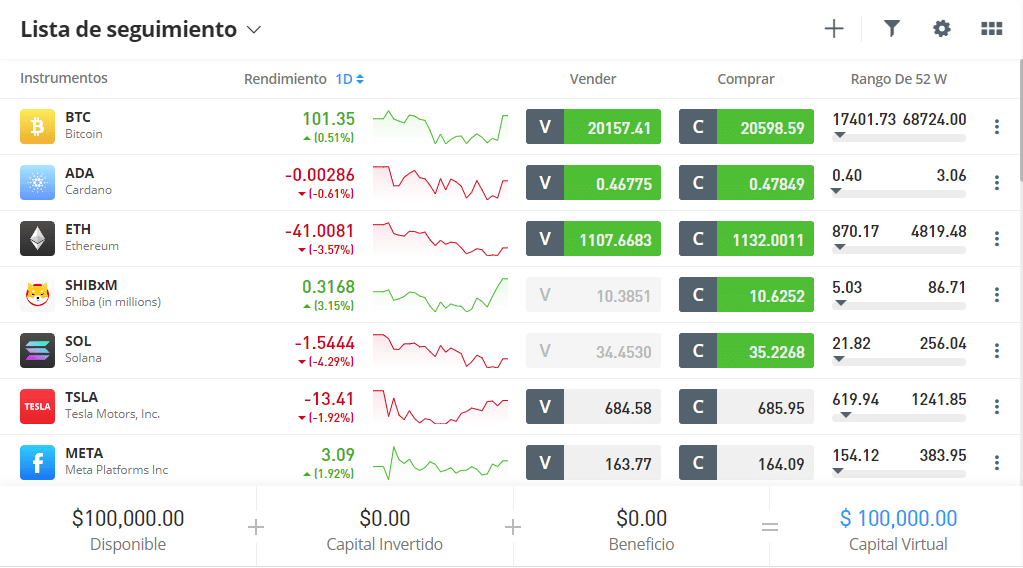Buy ADA at 0.47849

[746, 183]
